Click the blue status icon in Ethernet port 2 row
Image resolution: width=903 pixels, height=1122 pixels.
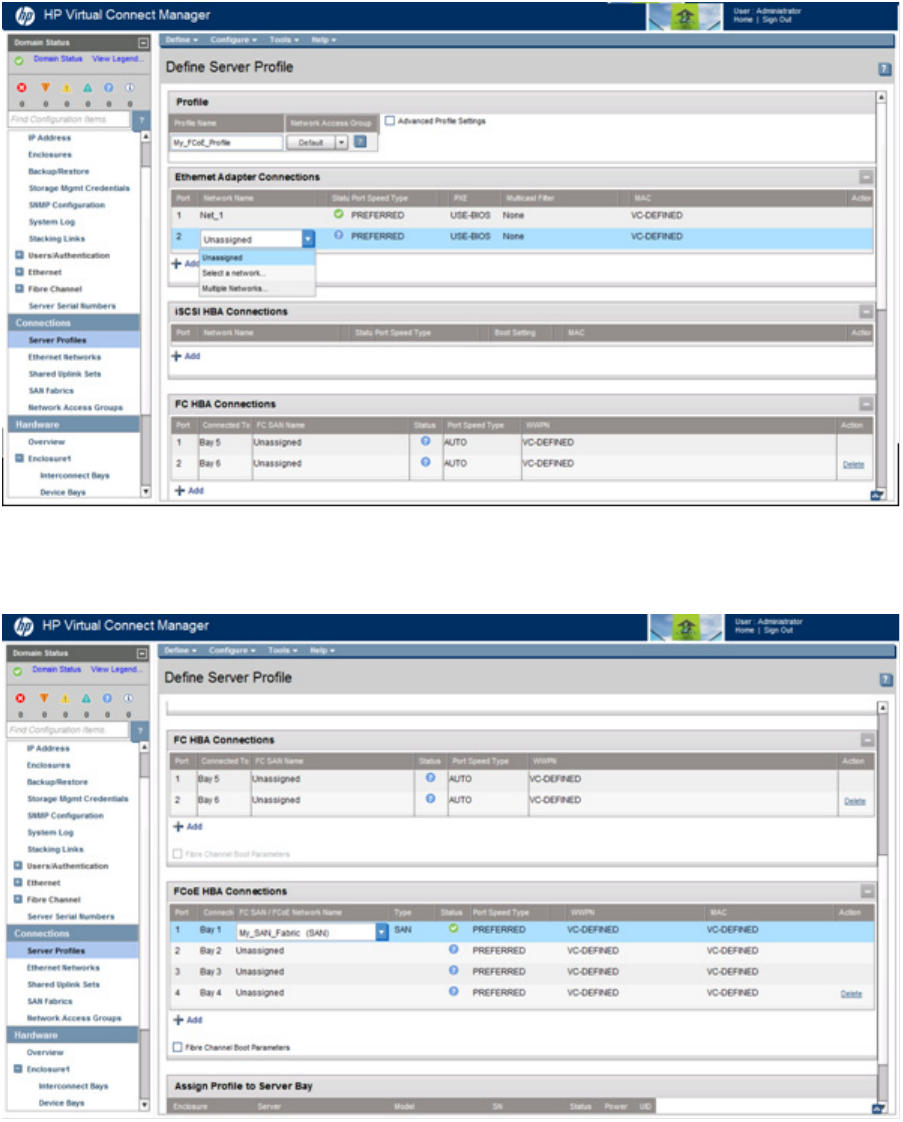(338, 235)
